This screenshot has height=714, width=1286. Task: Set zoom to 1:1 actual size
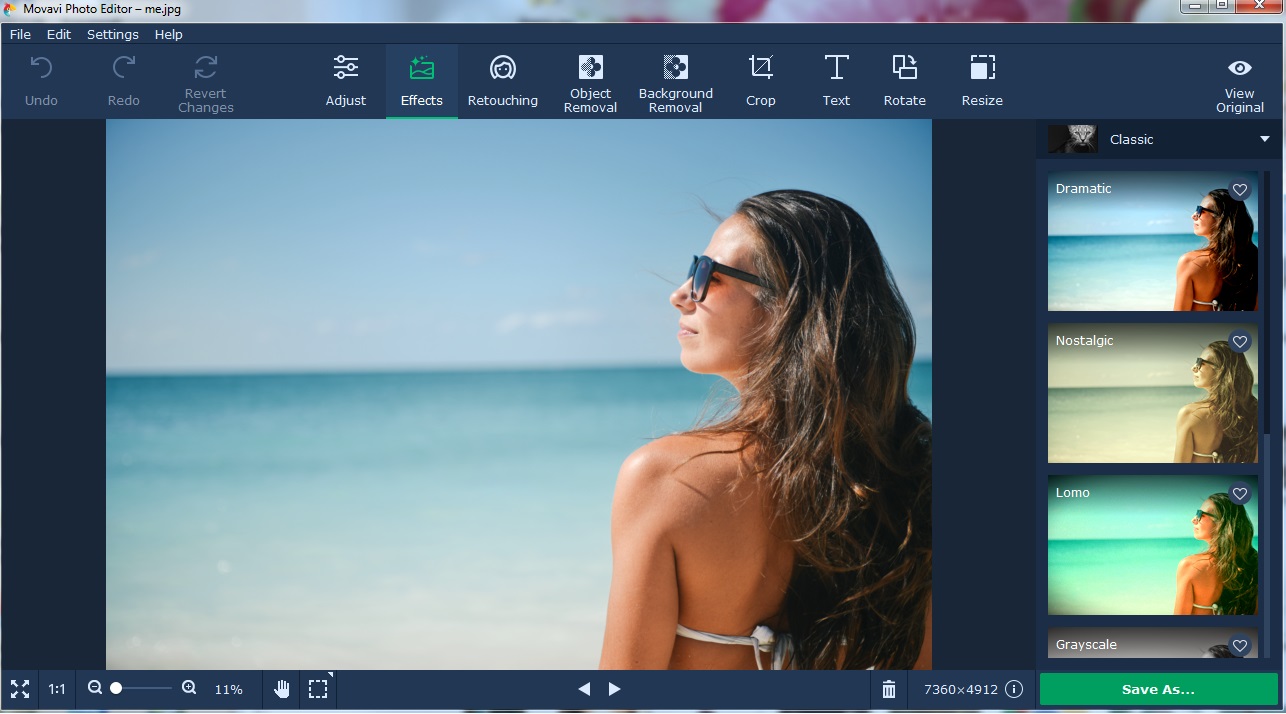57,689
